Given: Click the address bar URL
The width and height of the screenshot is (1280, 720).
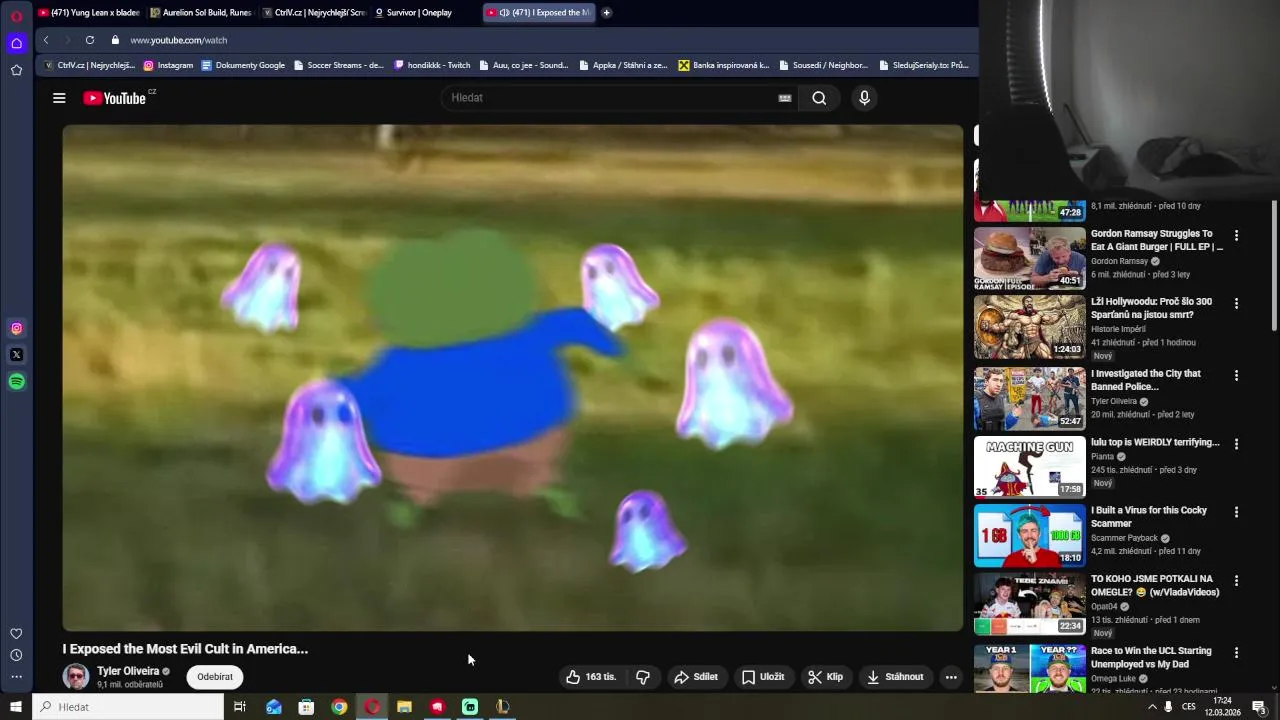Looking at the screenshot, I should pyautogui.click(x=179, y=40).
